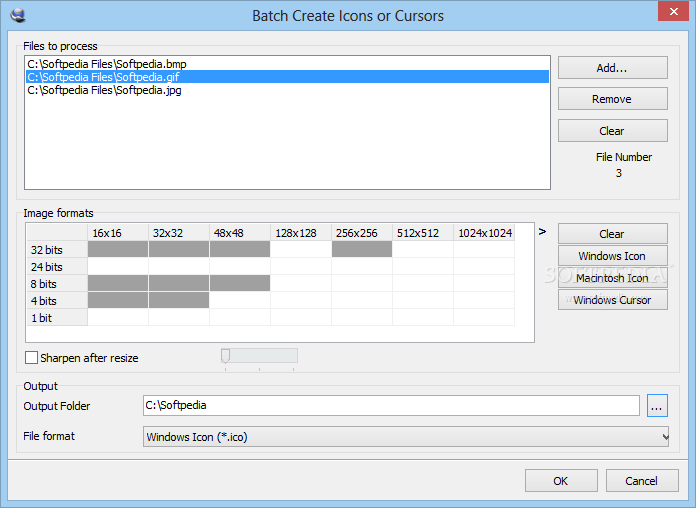Toggle 8 bits 128x128 format cell
The width and height of the screenshot is (696, 508).
301,283
